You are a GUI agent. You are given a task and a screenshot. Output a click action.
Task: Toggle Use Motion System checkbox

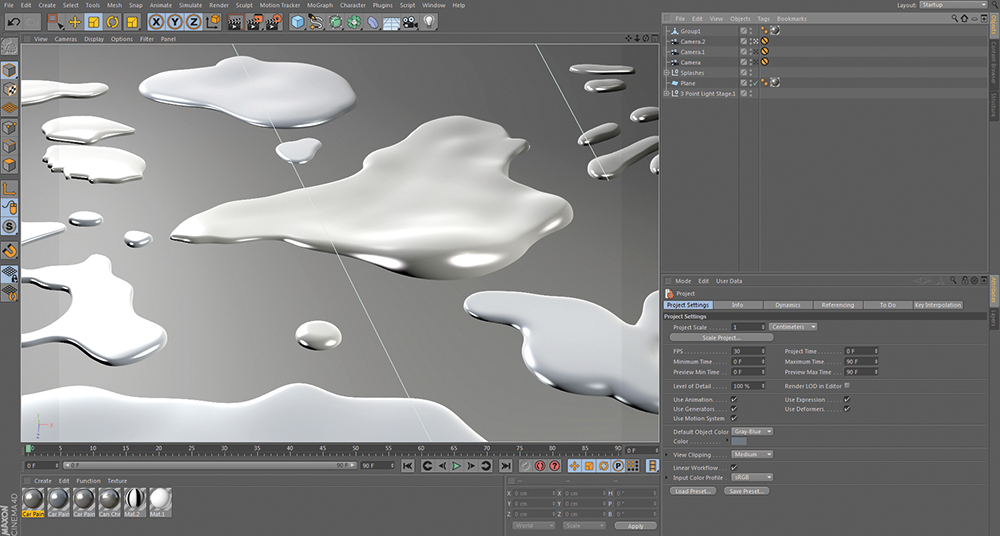(734, 419)
